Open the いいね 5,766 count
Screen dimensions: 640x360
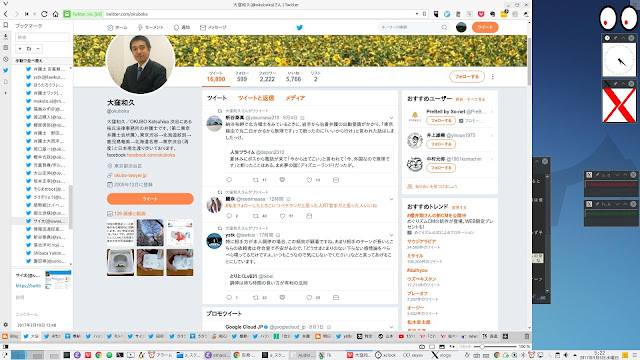coord(293,76)
